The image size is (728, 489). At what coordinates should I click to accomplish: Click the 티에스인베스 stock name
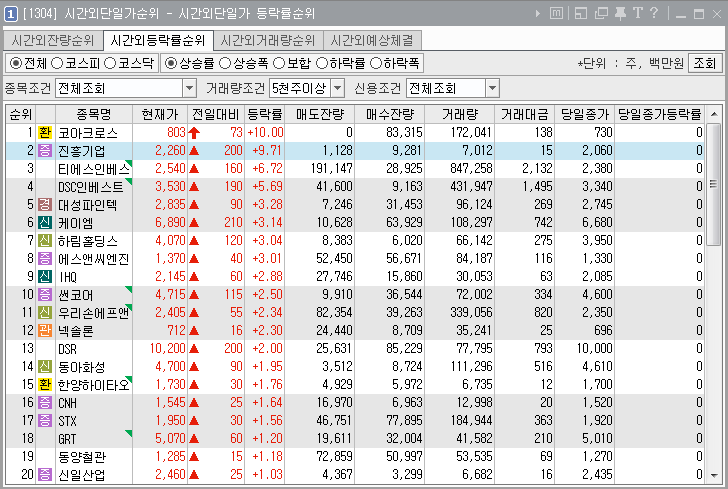93,169
